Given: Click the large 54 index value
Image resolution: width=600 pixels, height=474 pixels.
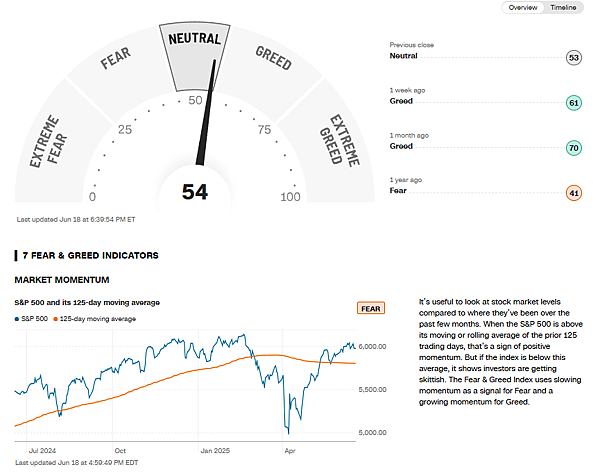Looking at the screenshot, I should (x=195, y=192).
